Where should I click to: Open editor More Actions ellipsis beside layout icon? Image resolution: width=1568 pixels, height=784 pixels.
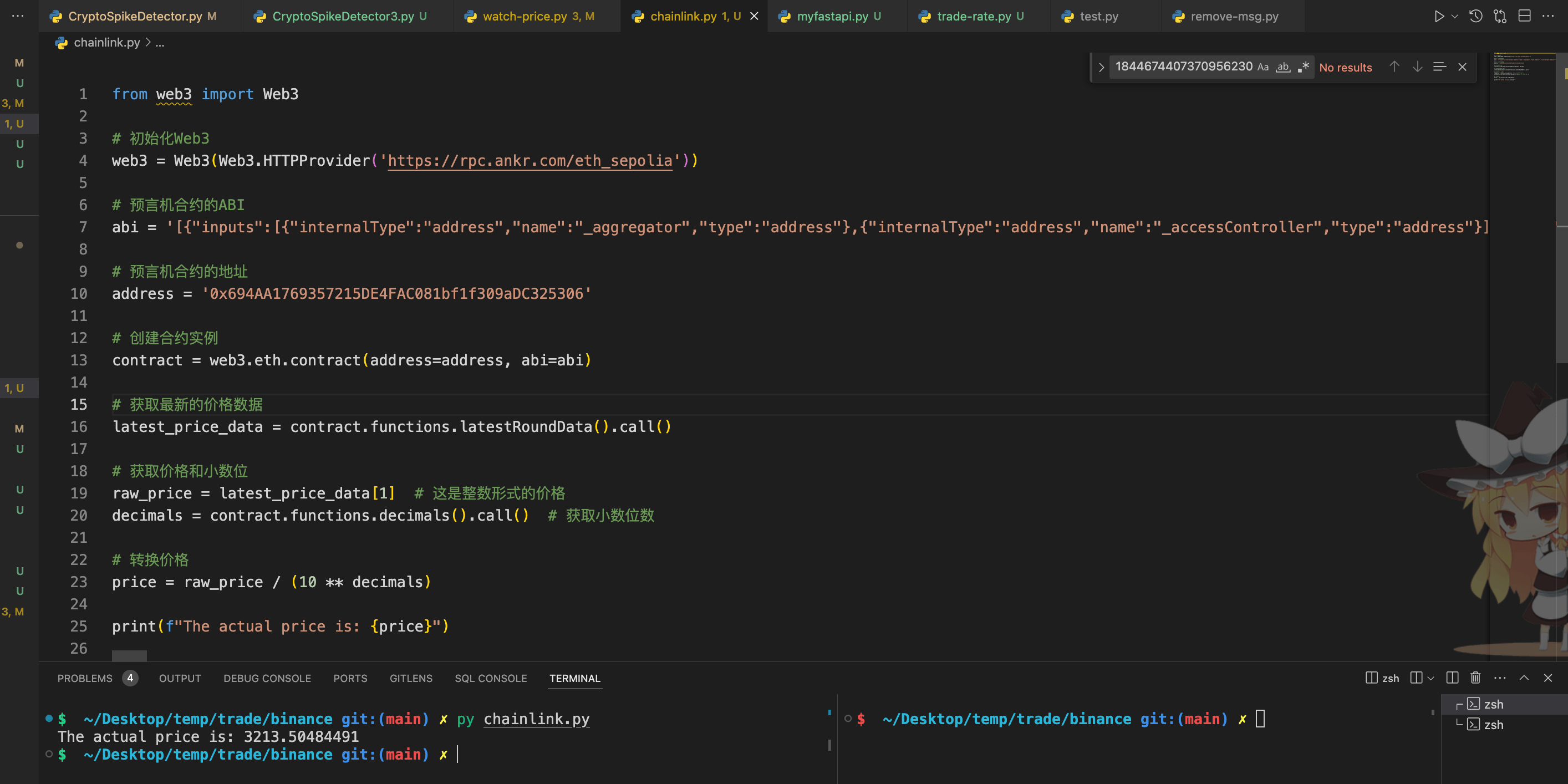pyautogui.click(x=1548, y=17)
